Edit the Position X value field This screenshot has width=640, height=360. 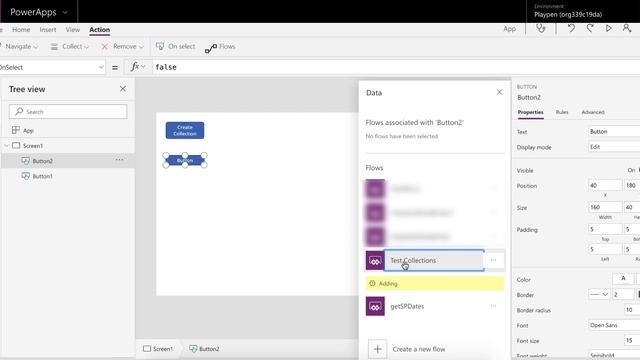tap(605, 185)
